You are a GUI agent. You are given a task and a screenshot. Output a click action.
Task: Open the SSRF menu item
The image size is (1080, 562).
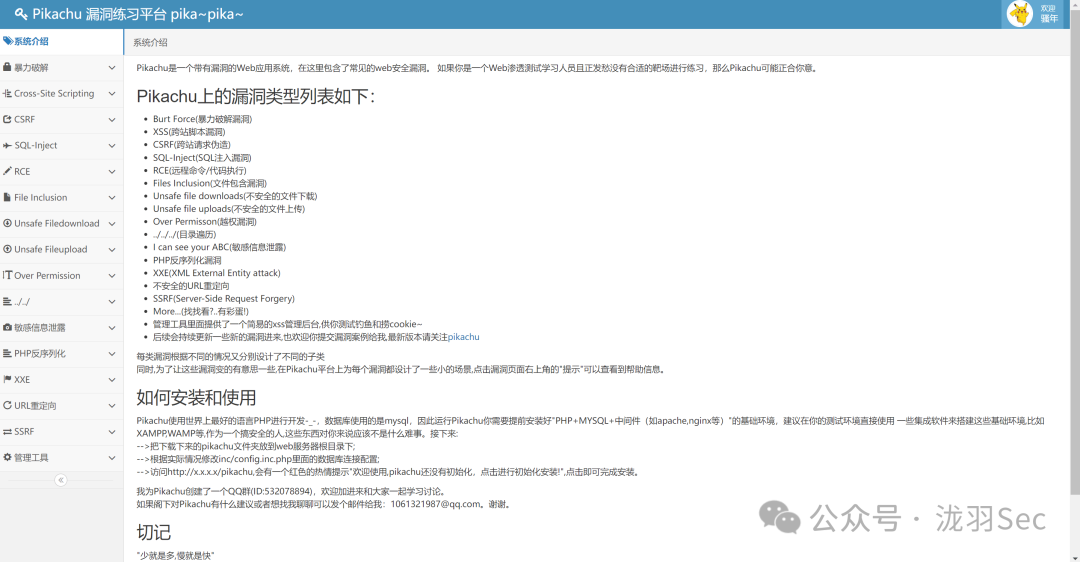point(61,431)
